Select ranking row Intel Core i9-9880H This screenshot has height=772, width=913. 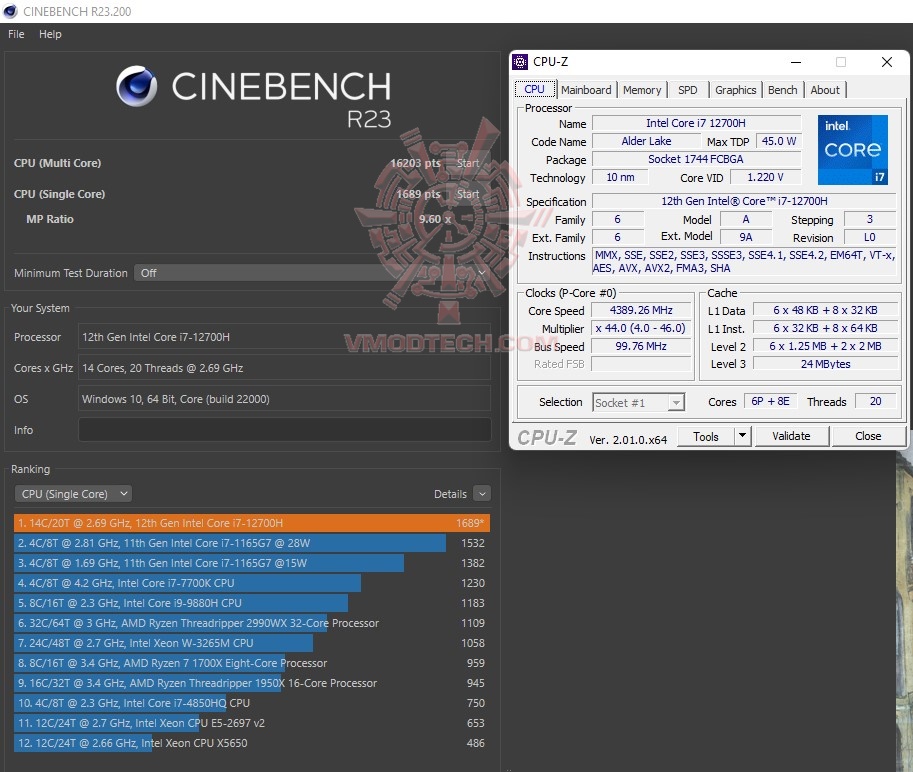tap(252, 603)
